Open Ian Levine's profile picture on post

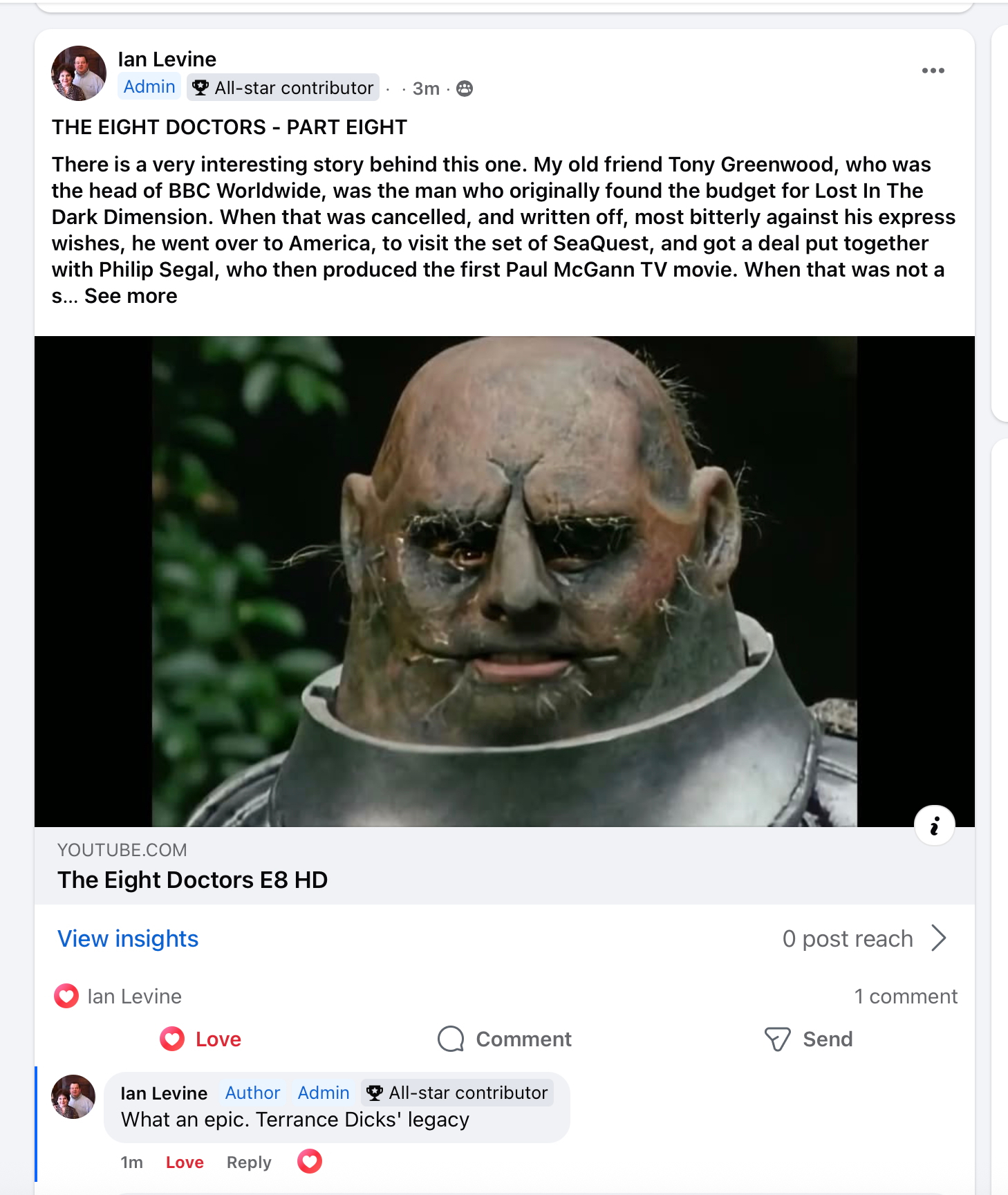click(x=79, y=73)
